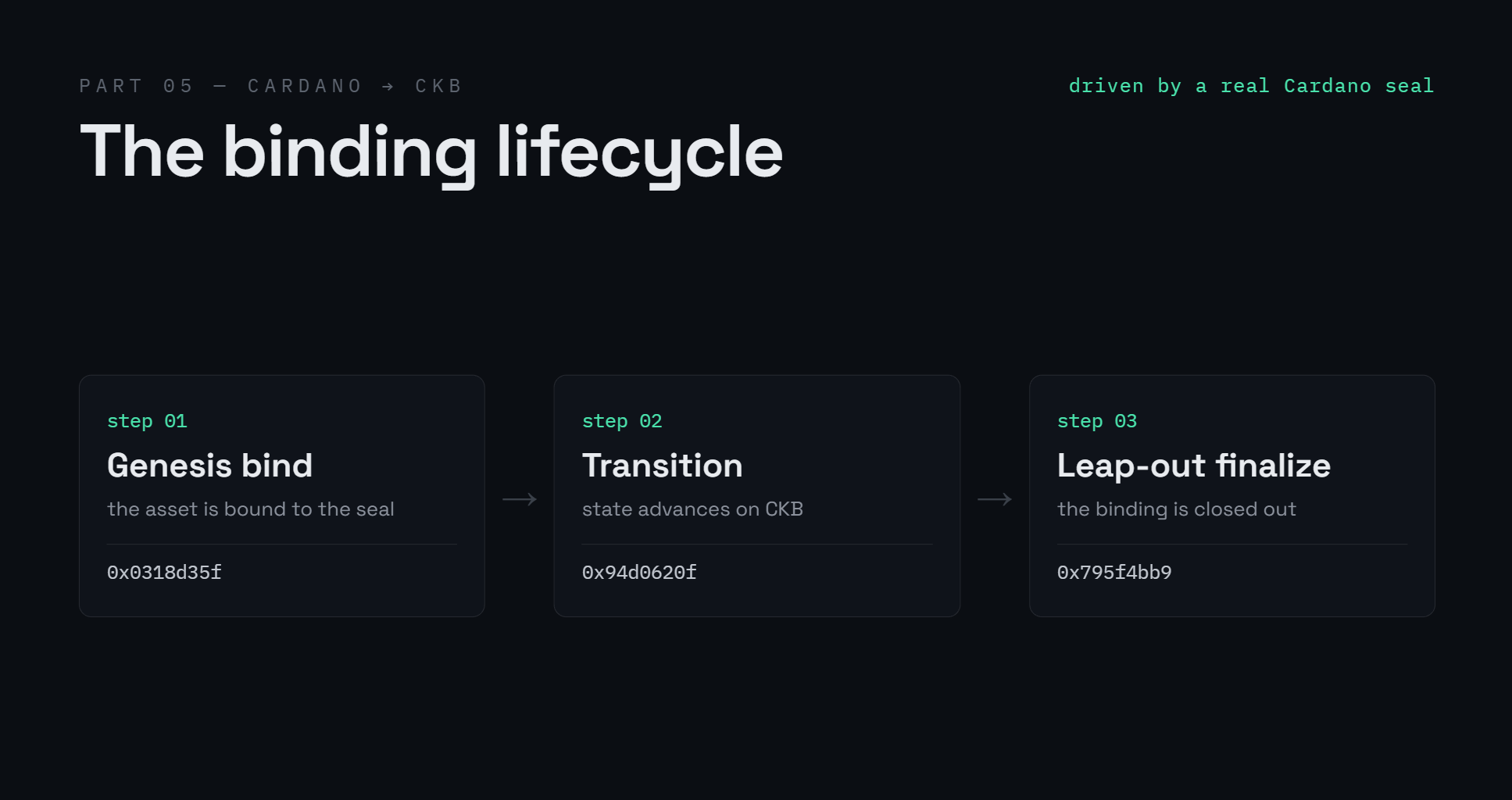This screenshot has width=1512, height=800.
Task: Click 'The binding lifecycle' heading
Action: (x=431, y=153)
